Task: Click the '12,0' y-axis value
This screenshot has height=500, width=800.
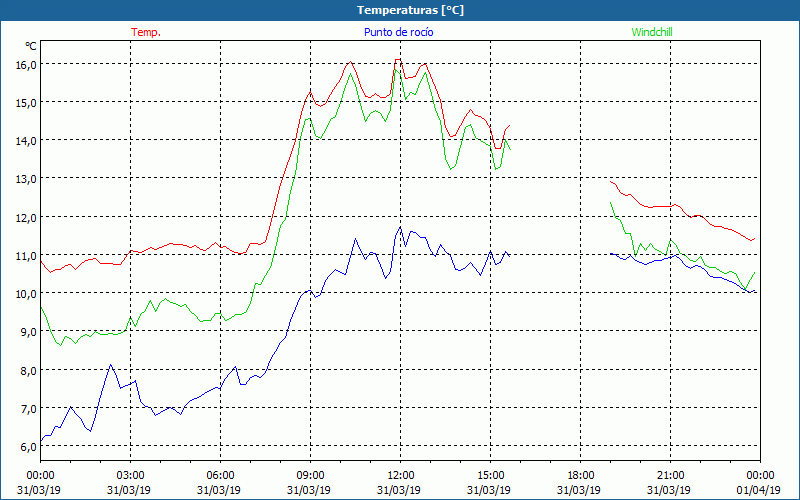Action: click(x=26, y=217)
